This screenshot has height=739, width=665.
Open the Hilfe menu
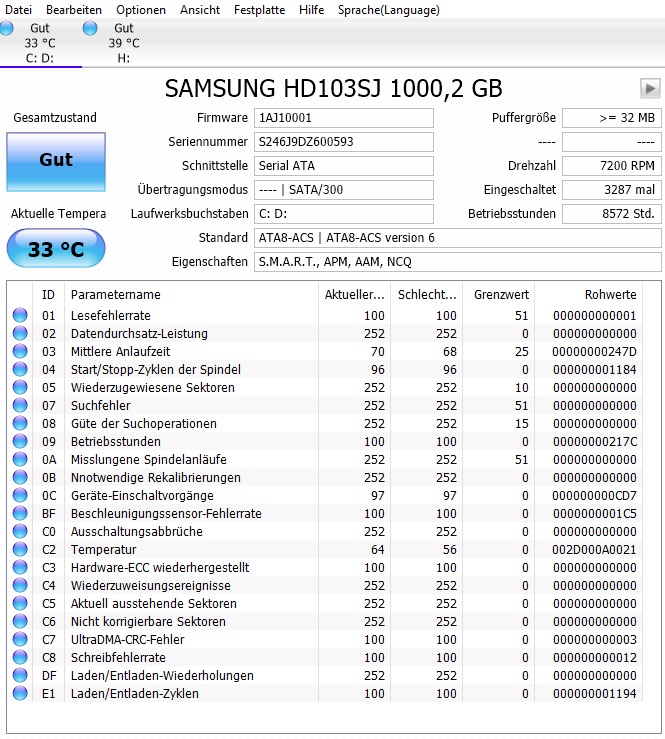pyautogui.click(x=311, y=9)
